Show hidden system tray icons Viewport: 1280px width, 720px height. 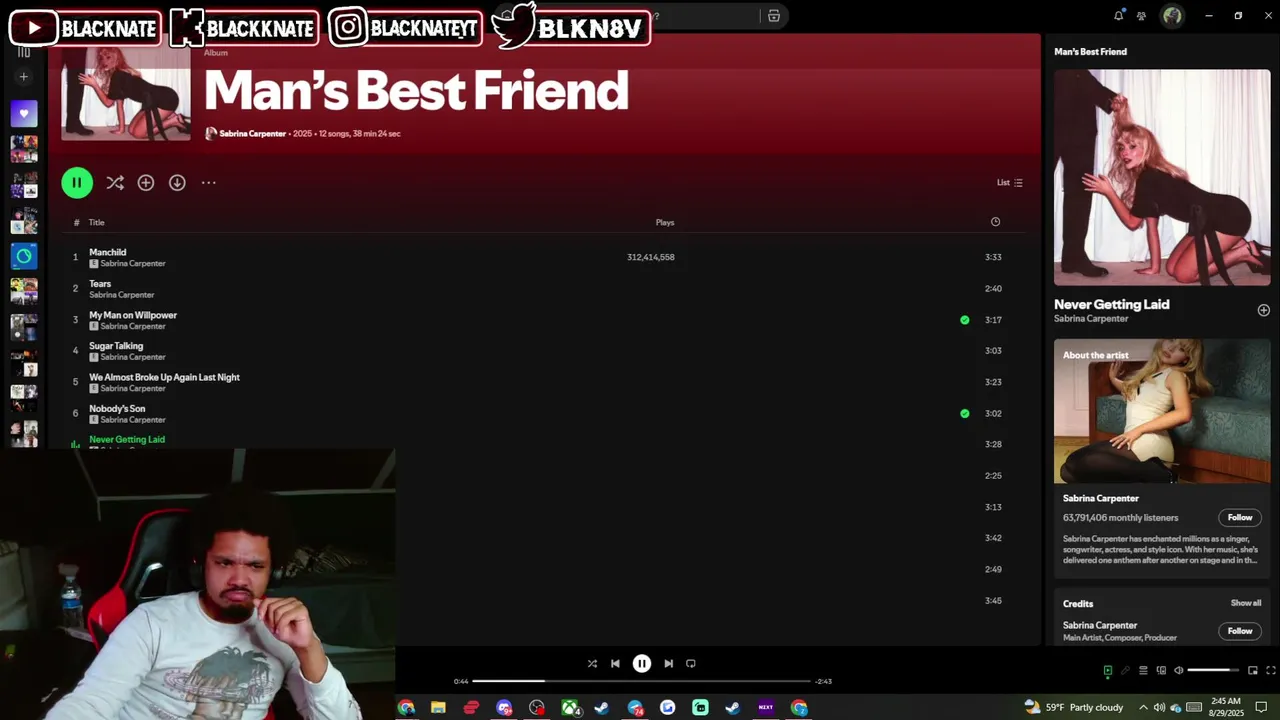[x=1143, y=708]
